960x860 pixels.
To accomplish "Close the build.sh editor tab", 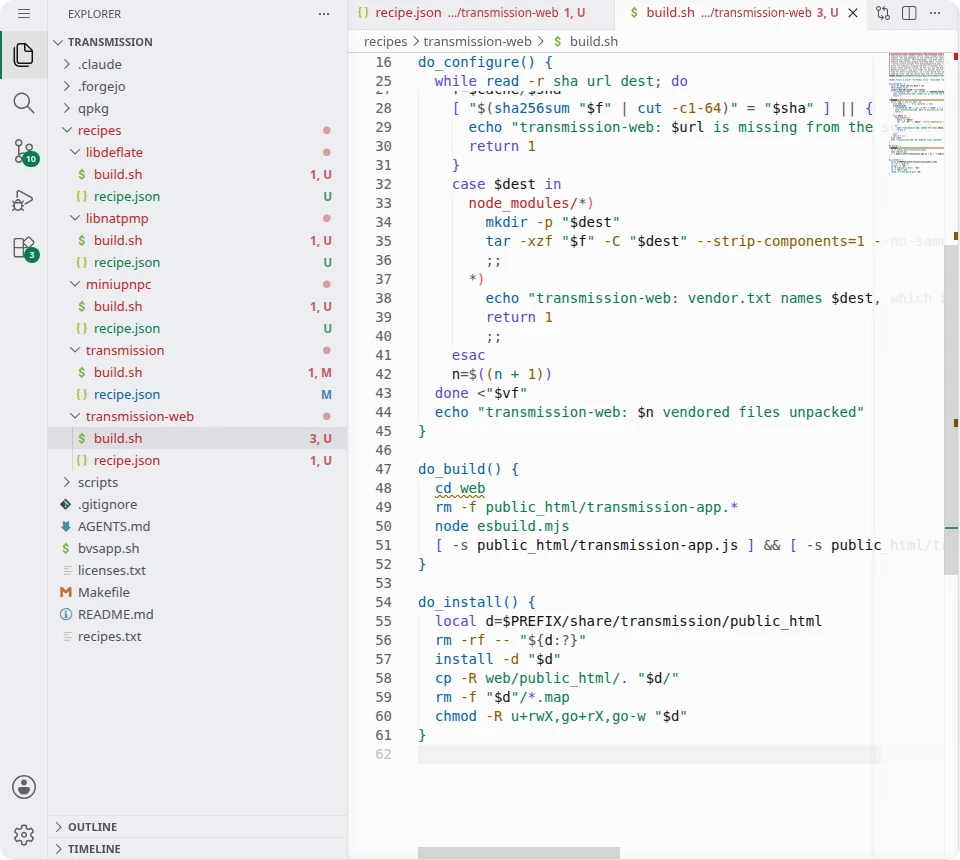I will [x=853, y=13].
